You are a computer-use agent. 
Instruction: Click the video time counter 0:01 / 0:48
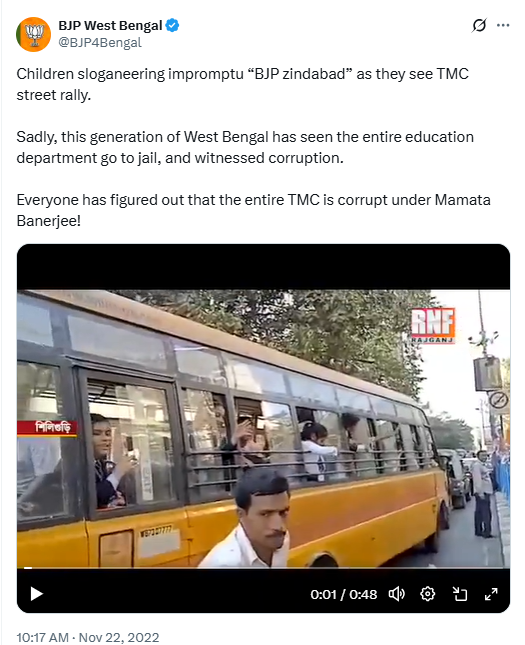click(x=344, y=594)
